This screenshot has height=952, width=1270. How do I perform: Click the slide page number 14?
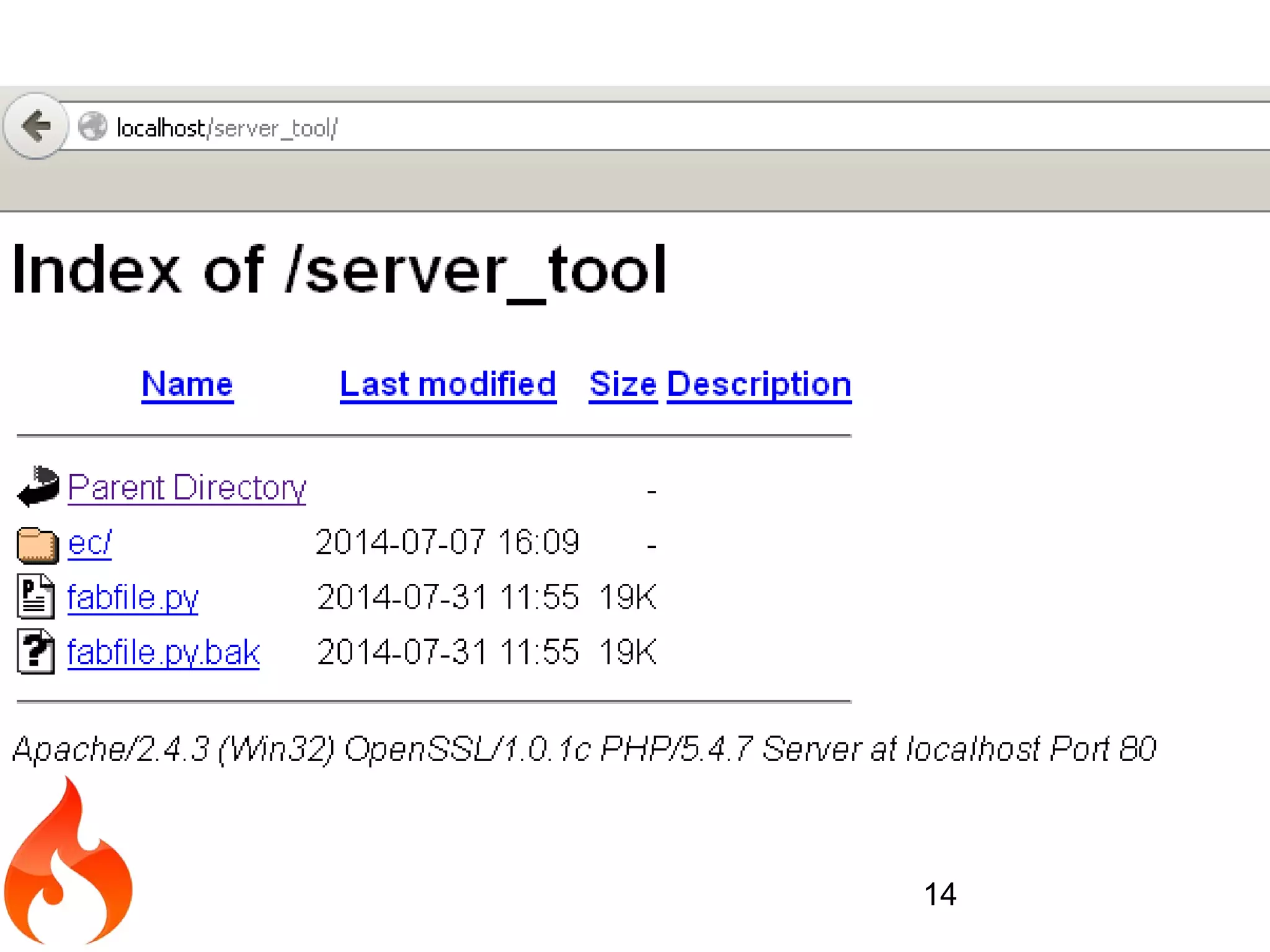[x=940, y=894]
